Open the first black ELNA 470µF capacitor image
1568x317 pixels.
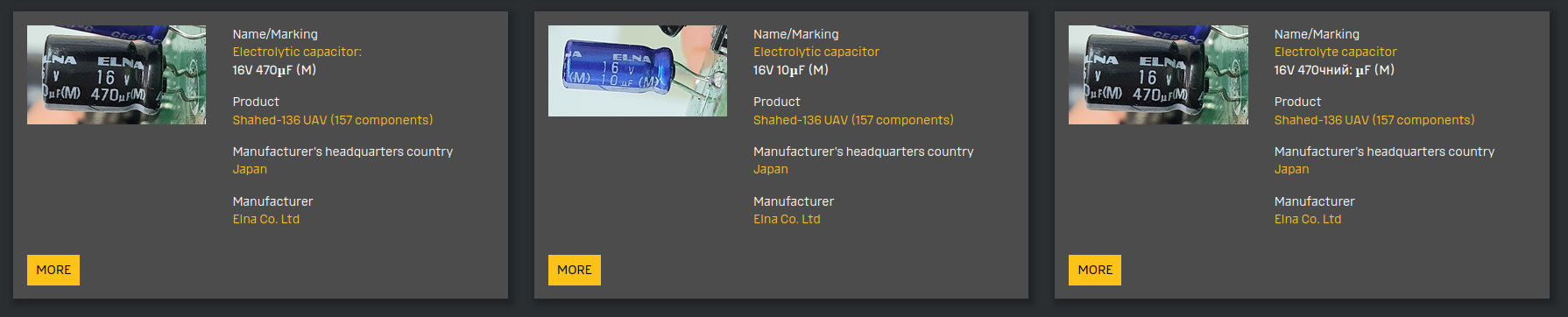click(117, 74)
